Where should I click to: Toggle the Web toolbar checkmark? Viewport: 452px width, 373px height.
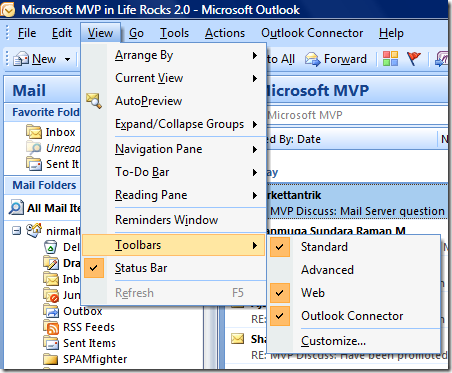pyautogui.click(x=280, y=293)
